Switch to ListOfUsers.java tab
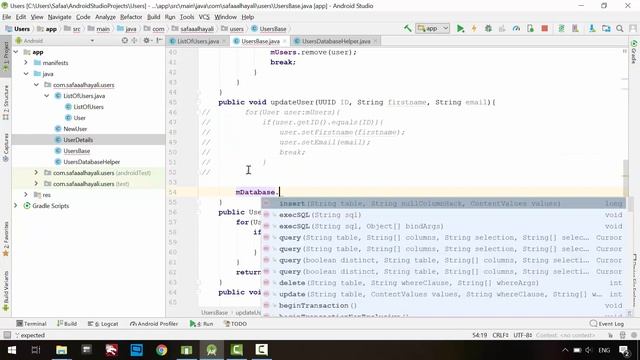This screenshot has width=640, height=360. pyautogui.click(x=198, y=41)
